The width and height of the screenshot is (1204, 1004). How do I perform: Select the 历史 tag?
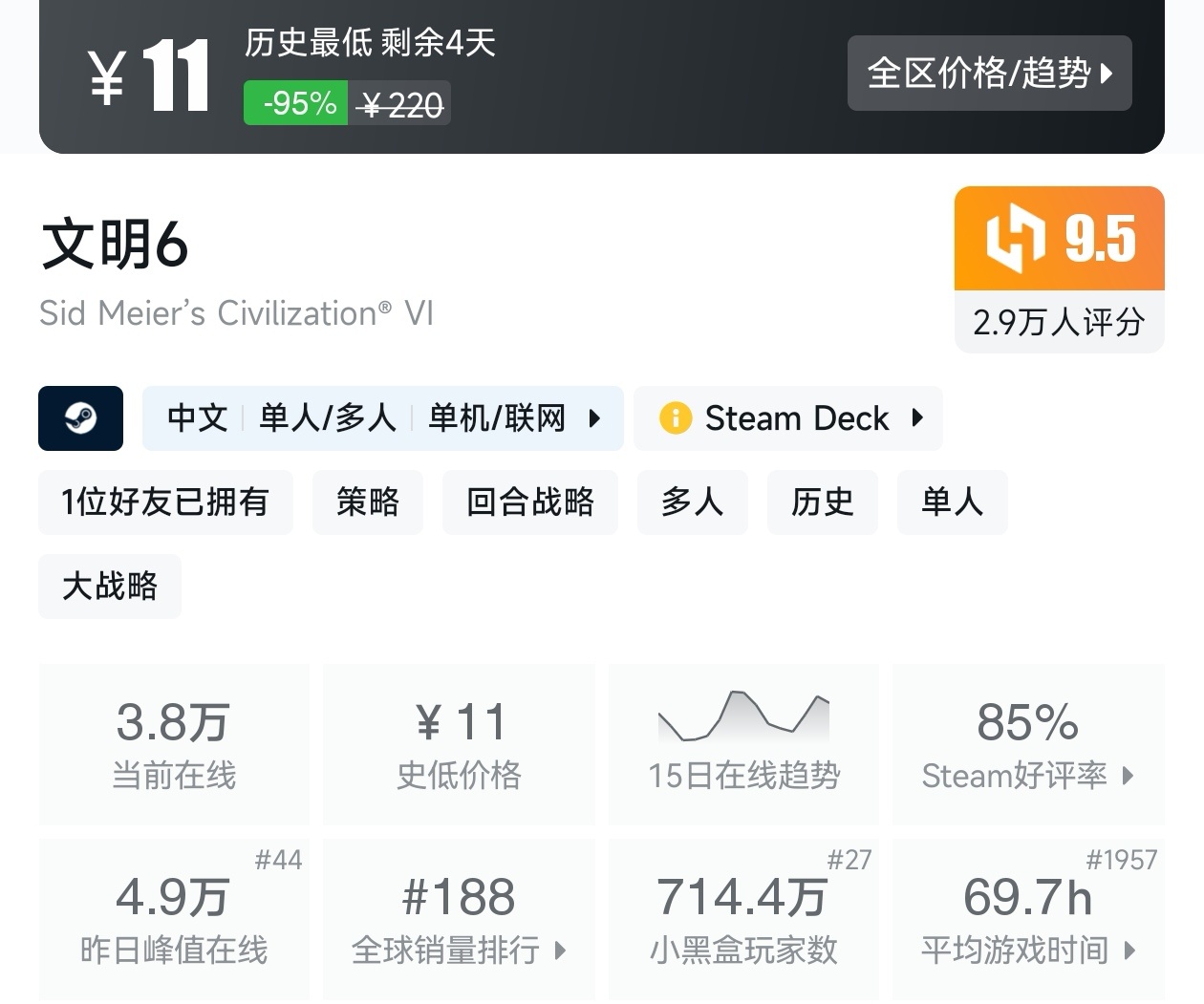click(x=822, y=502)
